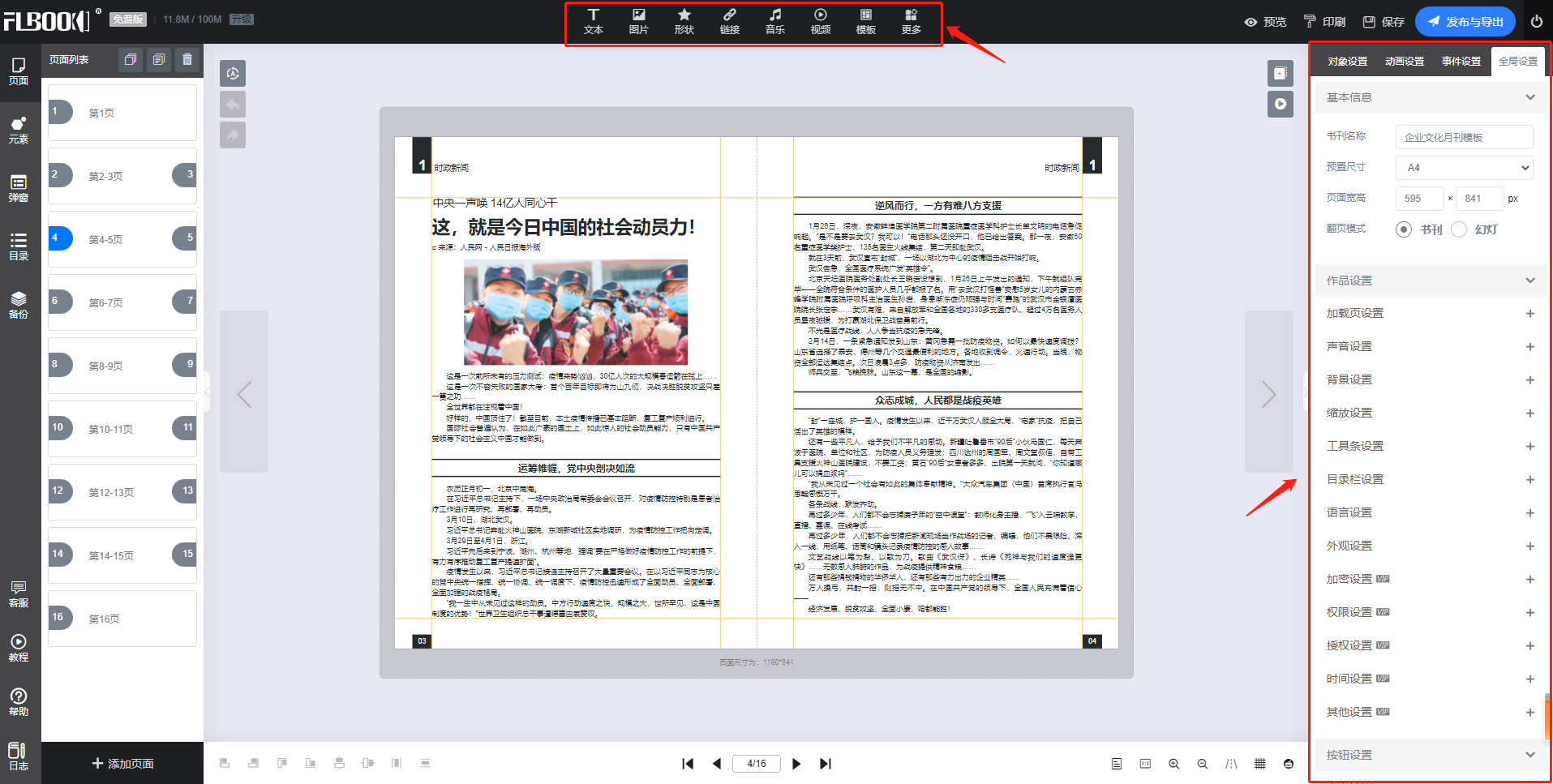The height and width of the screenshot is (784, 1553).
Task: Select 第16页 in page list
Action: click(122, 619)
